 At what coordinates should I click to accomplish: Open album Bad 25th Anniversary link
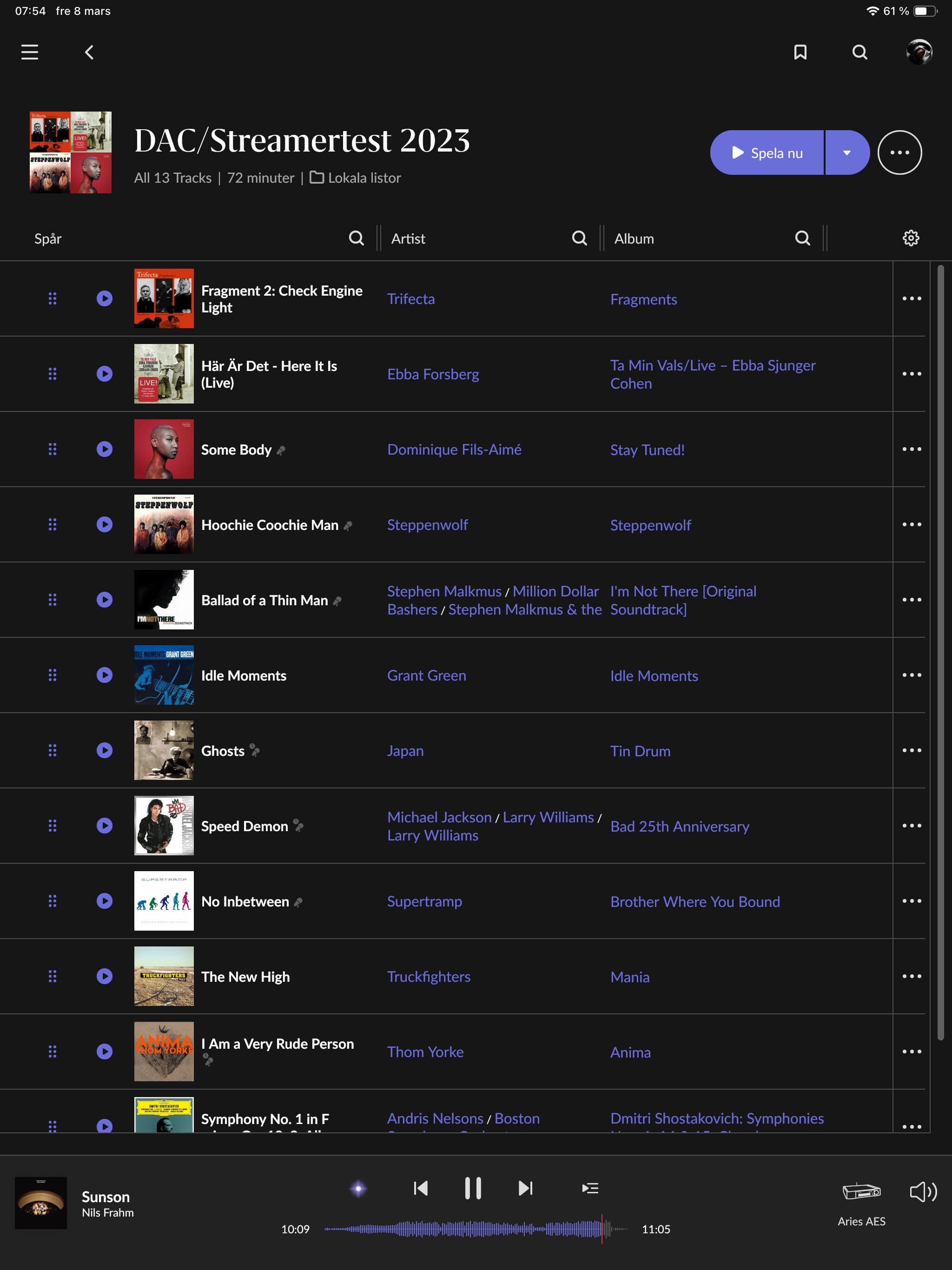point(680,826)
